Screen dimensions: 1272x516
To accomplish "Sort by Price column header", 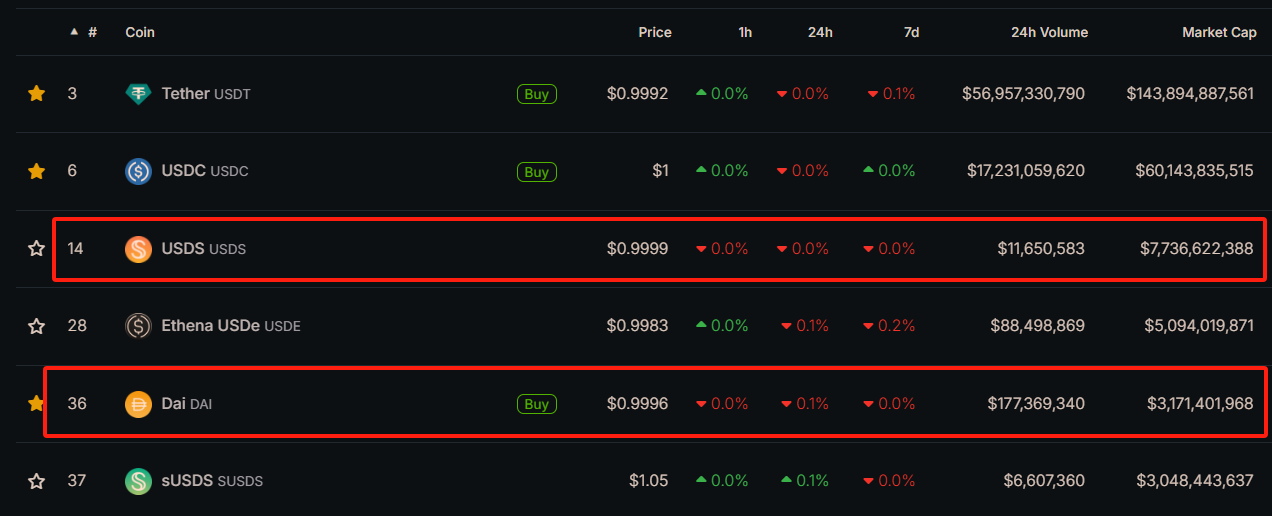I will coord(655,32).
